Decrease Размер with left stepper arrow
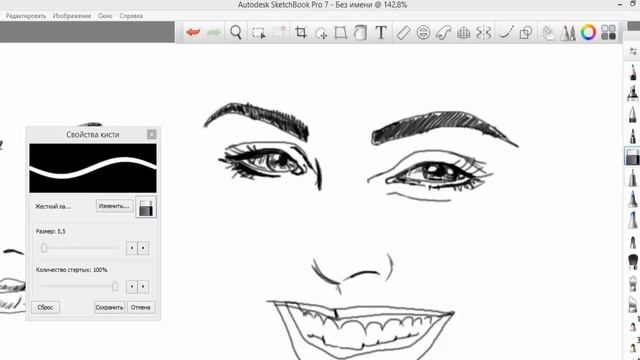Viewport: 640px width, 360px height. tap(131, 248)
